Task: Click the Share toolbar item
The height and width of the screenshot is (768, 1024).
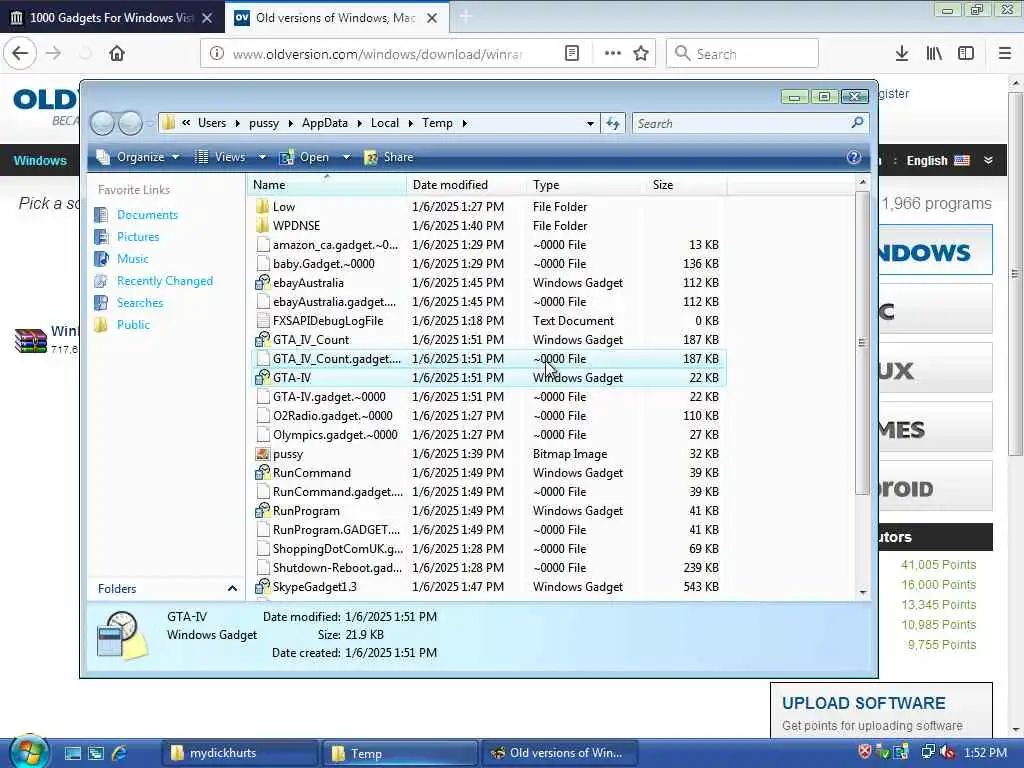Action: click(389, 157)
